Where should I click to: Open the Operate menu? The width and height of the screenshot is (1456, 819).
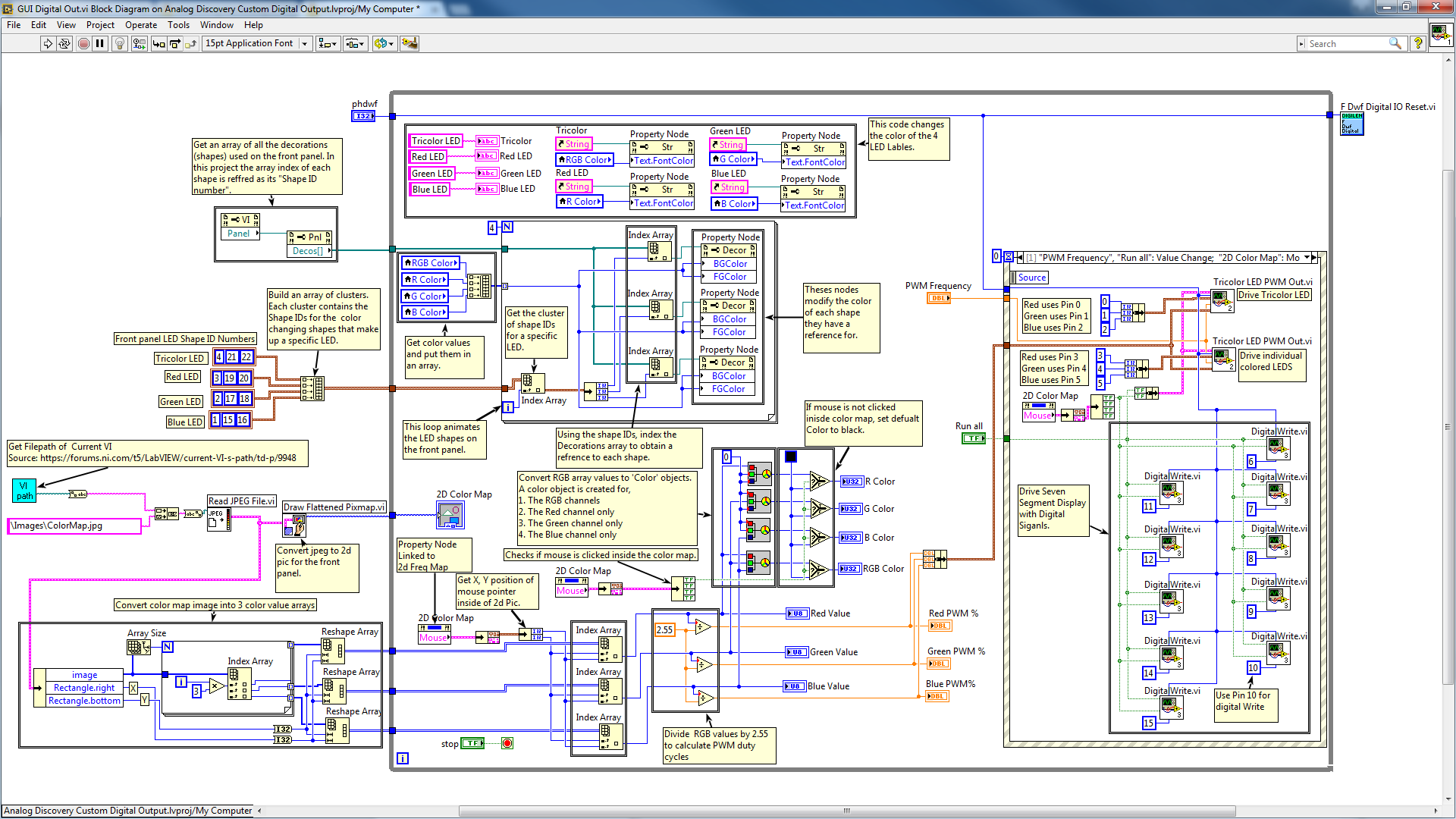pyautogui.click(x=141, y=25)
